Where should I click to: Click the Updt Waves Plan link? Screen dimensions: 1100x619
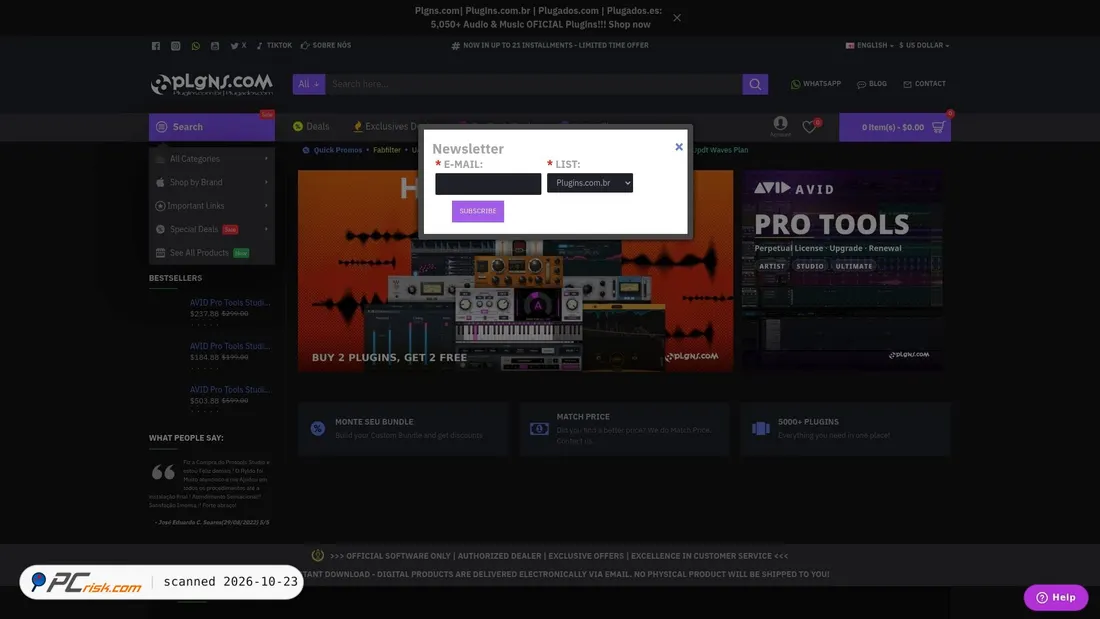tap(720, 150)
